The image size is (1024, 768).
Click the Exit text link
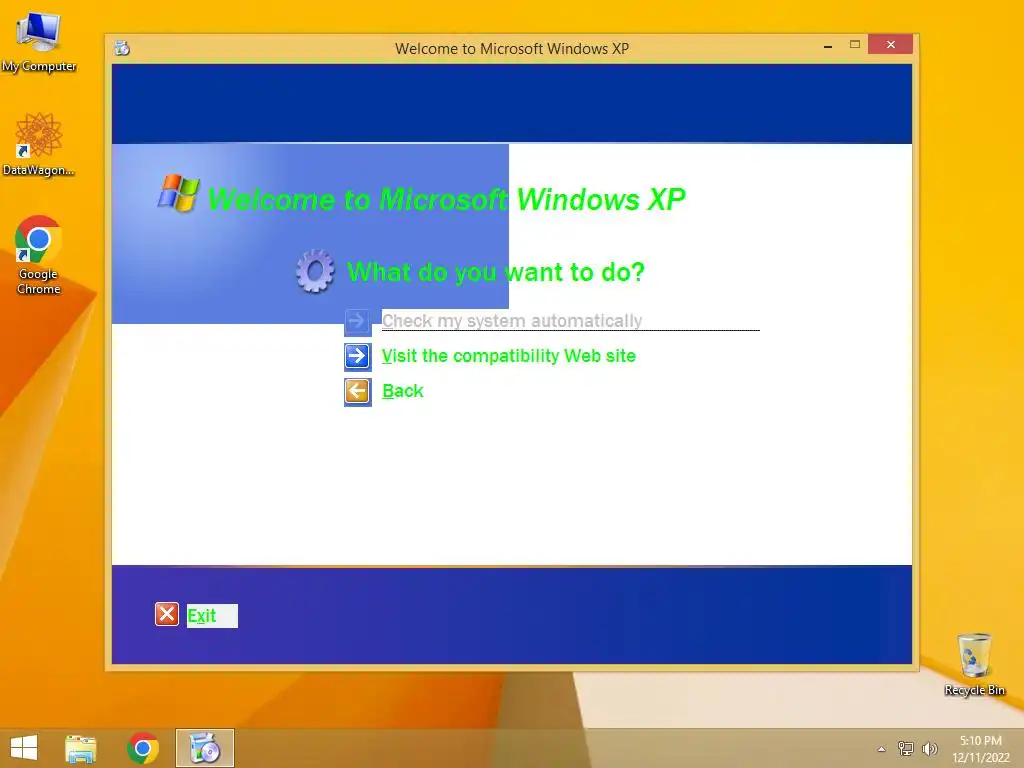[x=202, y=616]
